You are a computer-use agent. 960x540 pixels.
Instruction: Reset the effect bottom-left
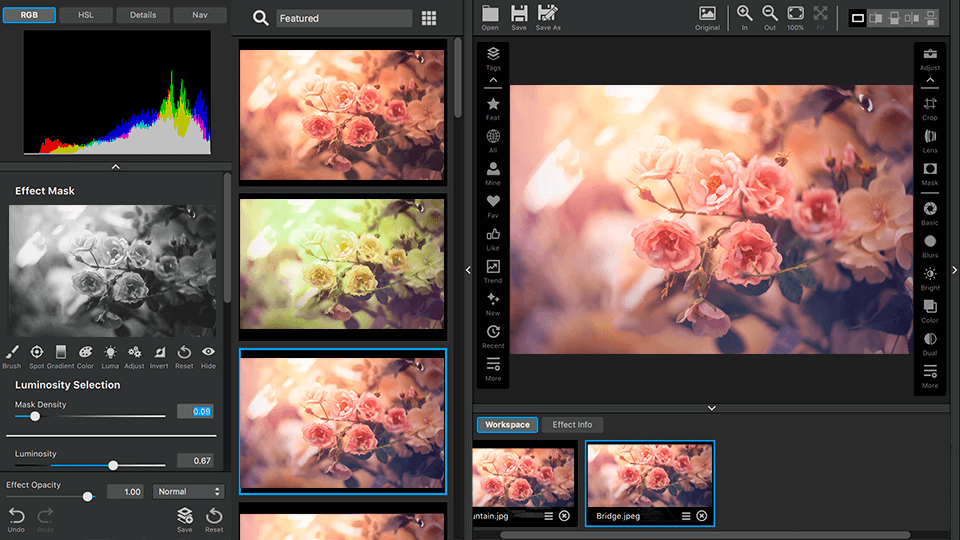214,520
